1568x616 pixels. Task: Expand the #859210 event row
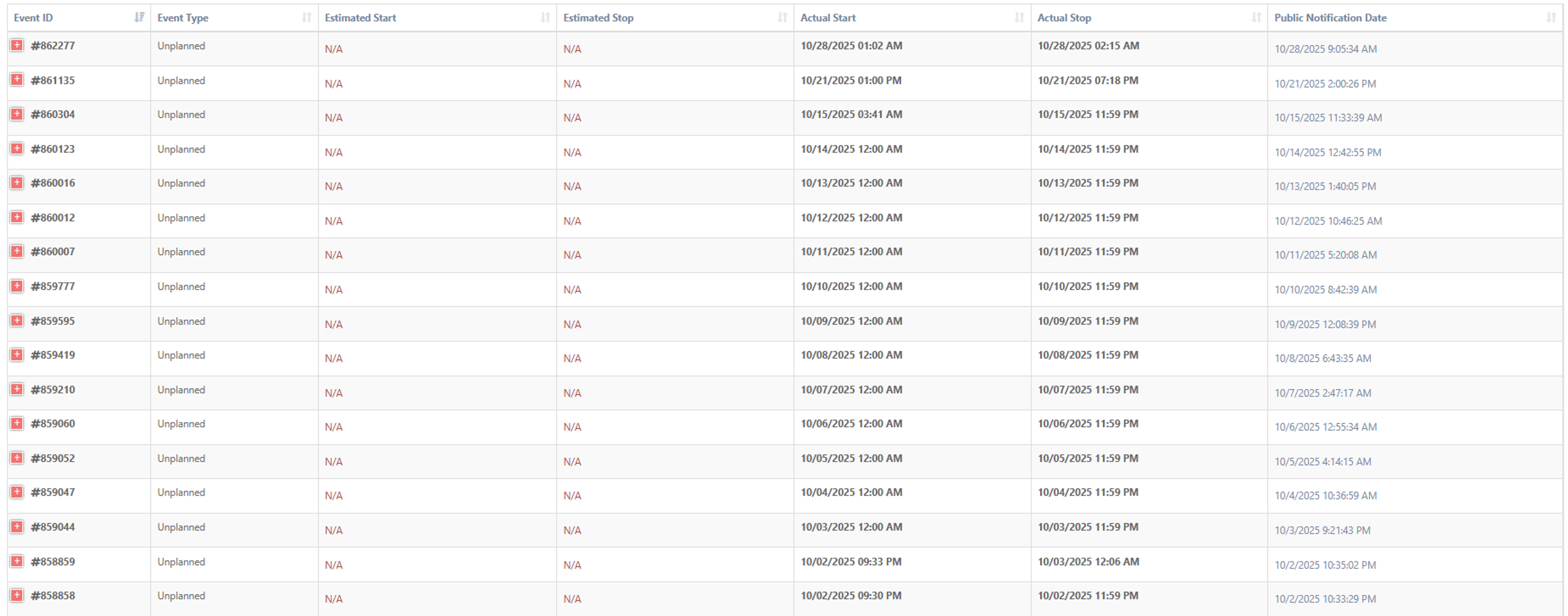17,389
